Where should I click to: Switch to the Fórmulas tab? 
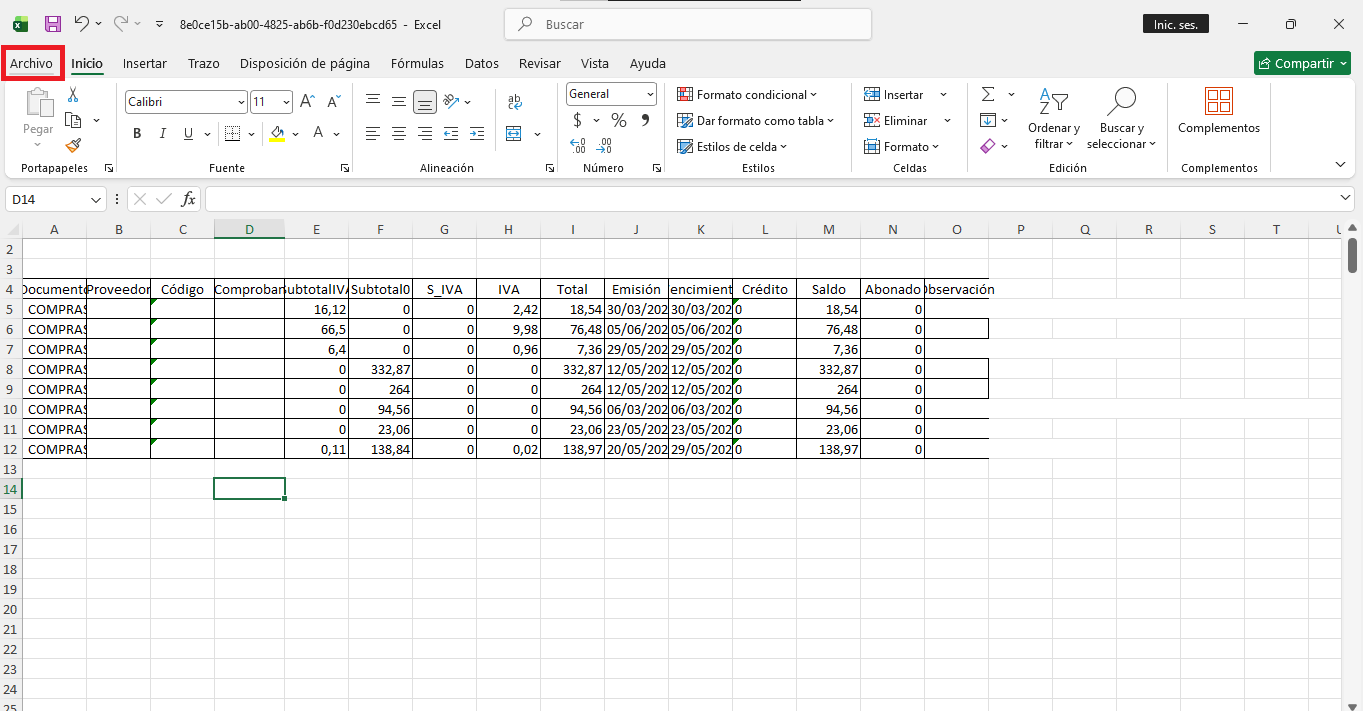coord(417,63)
